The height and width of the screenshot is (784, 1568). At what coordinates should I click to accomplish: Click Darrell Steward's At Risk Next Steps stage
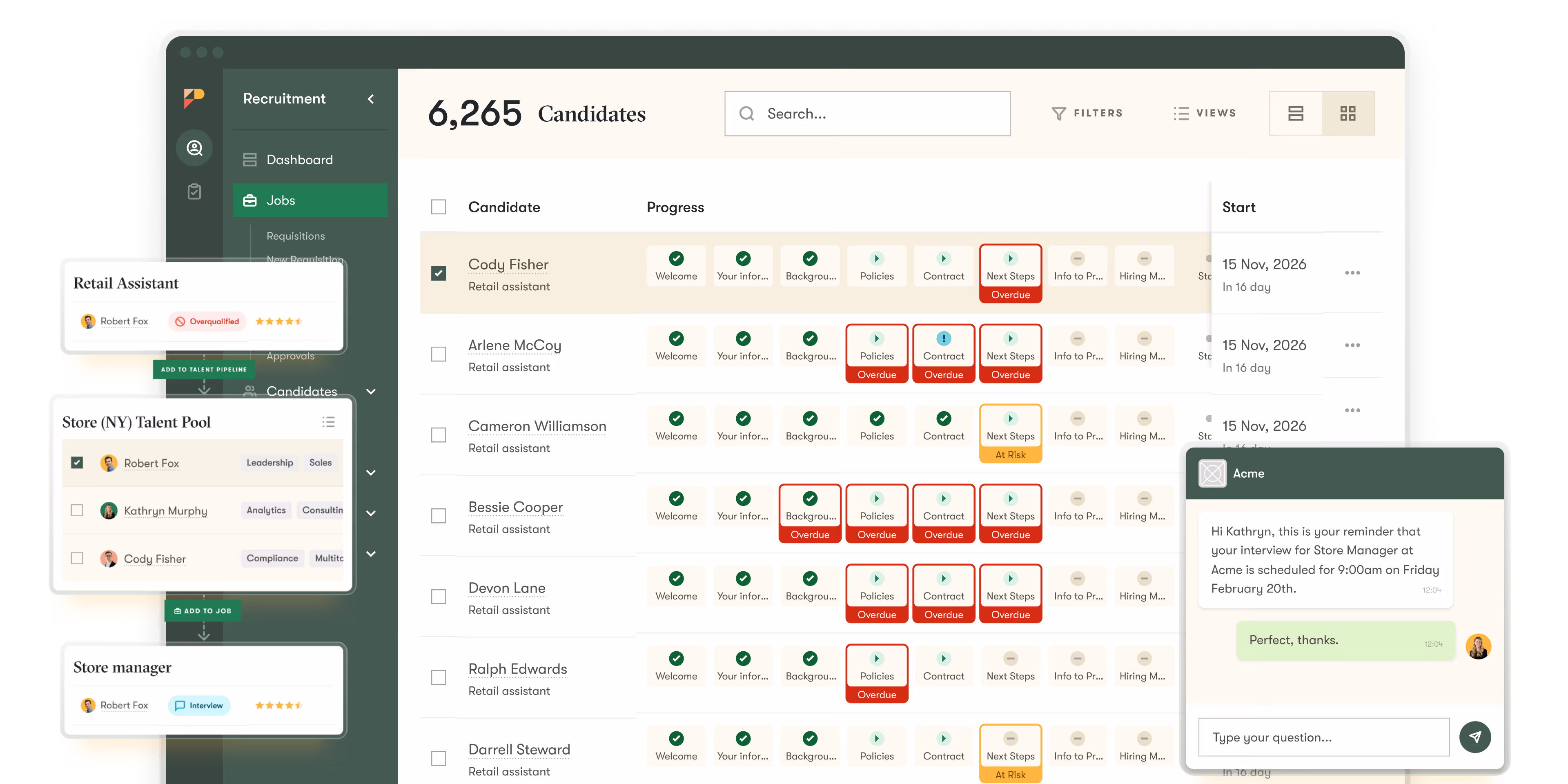click(1011, 753)
